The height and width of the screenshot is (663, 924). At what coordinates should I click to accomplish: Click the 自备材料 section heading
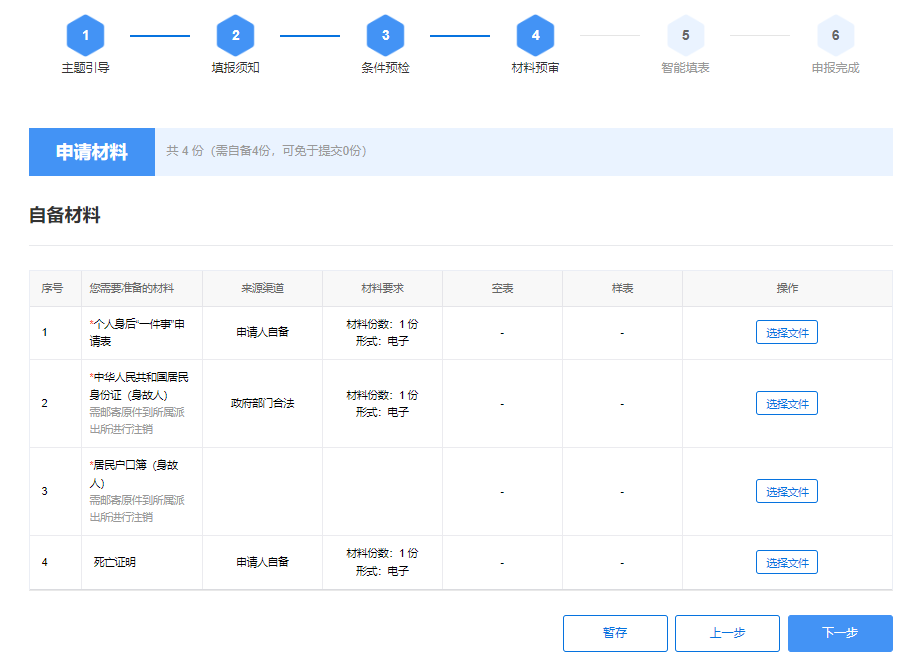64,215
